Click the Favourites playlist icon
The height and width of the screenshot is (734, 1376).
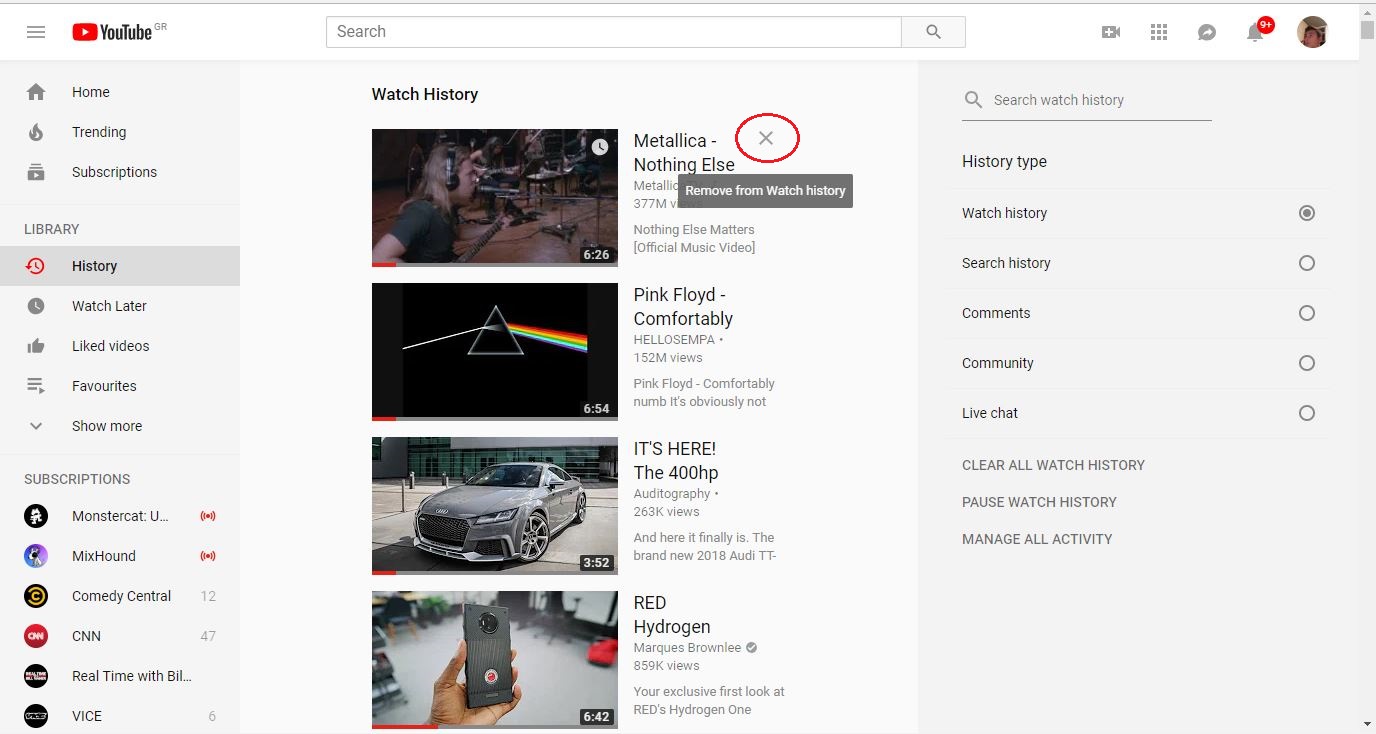click(36, 386)
